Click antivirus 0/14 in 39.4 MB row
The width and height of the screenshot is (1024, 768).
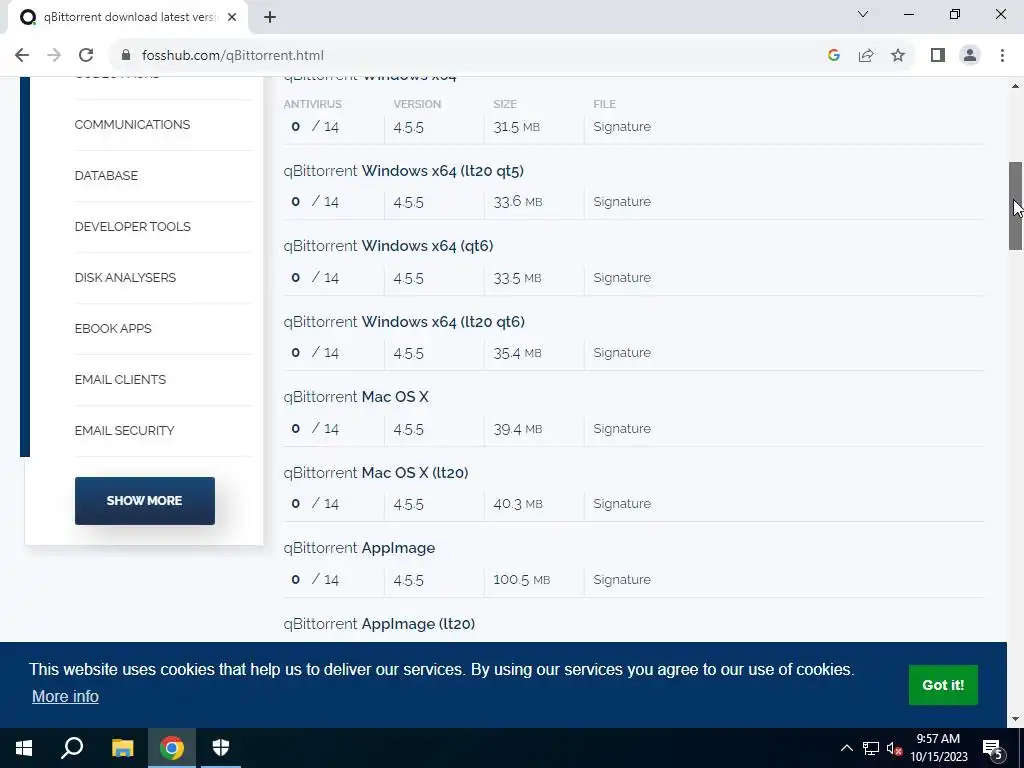[315, 428]
